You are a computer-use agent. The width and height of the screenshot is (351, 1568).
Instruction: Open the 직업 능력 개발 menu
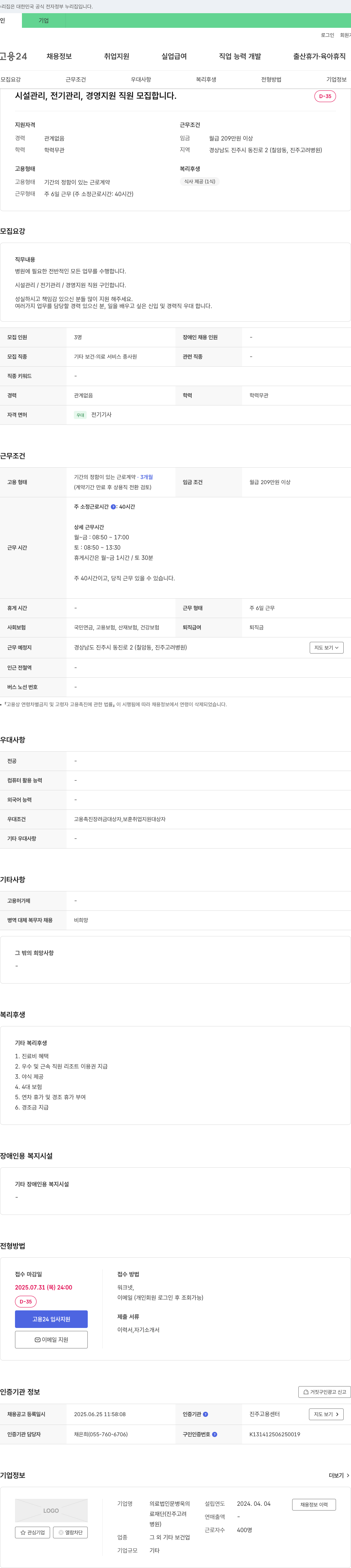(240, 57)
